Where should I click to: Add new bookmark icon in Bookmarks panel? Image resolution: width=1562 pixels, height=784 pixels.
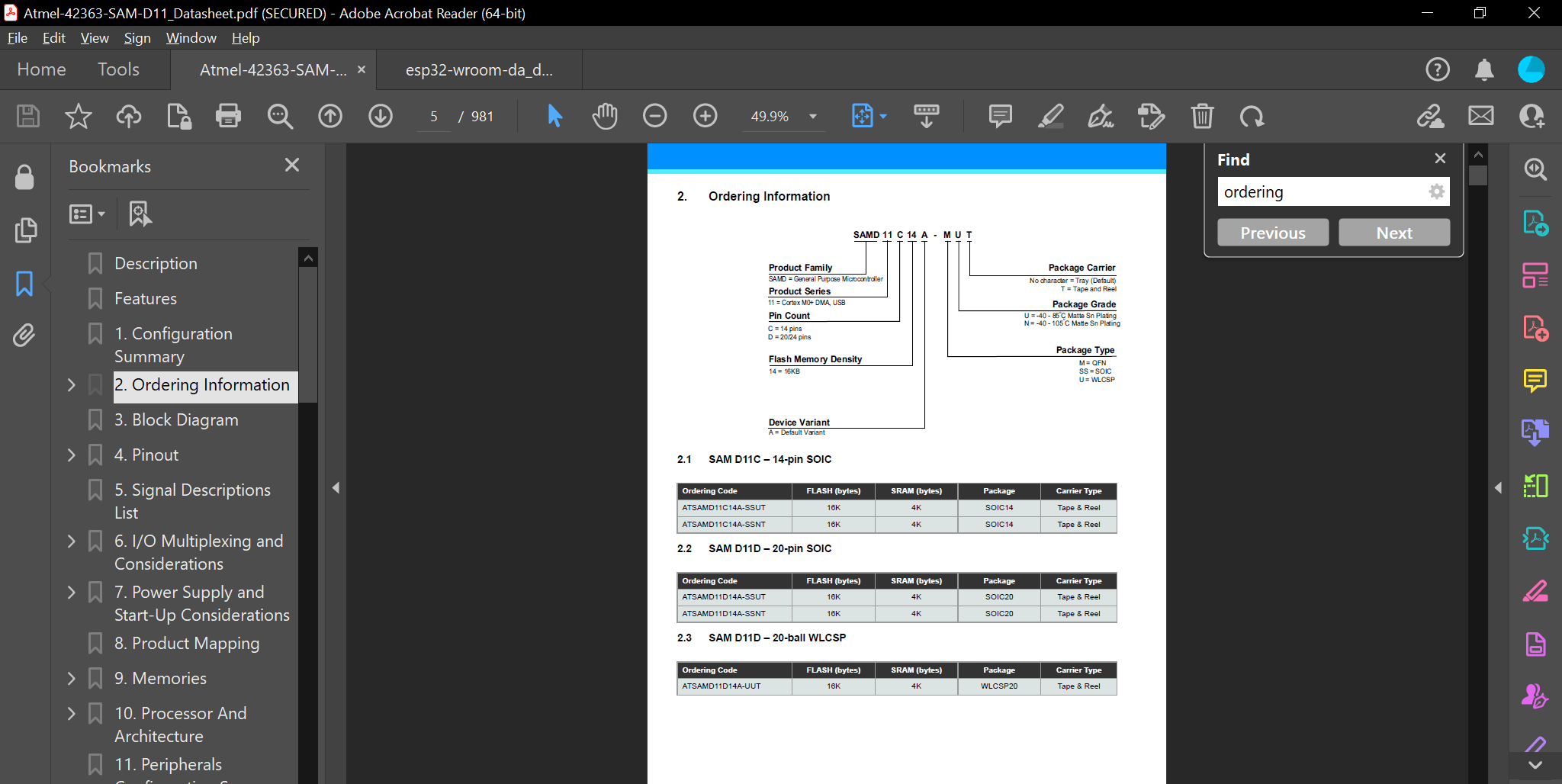pyautogui.click(x=140, y=214)
